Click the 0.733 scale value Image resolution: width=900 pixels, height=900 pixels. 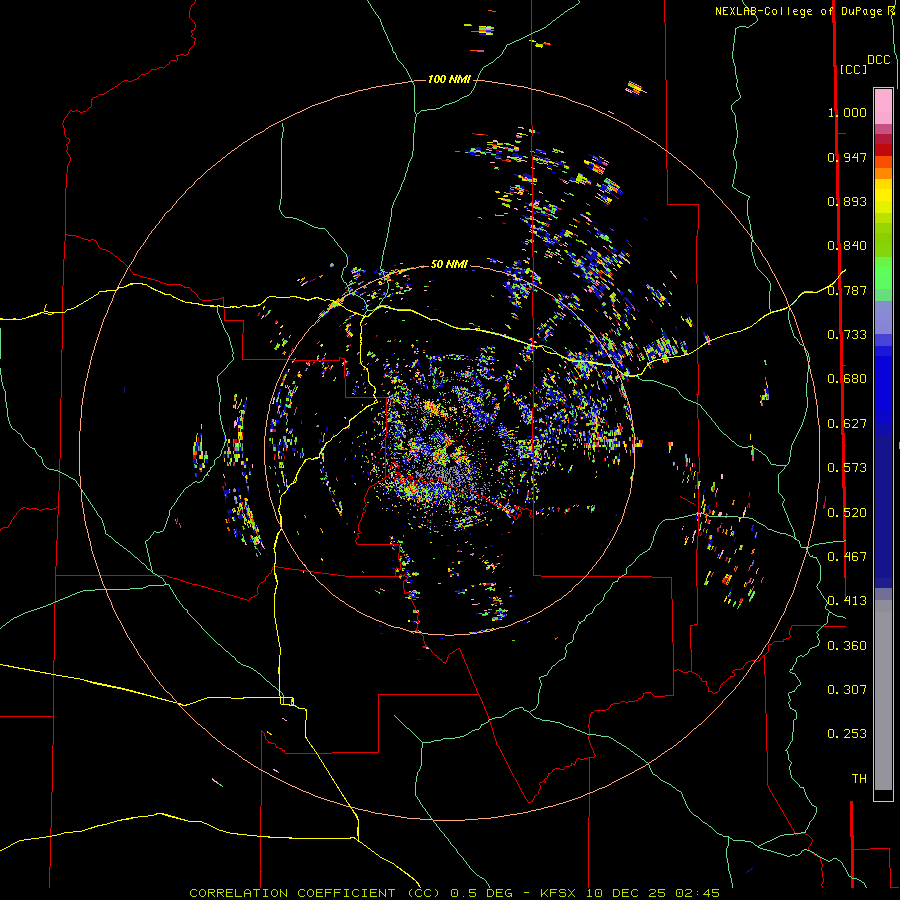(x=847, y=335)
